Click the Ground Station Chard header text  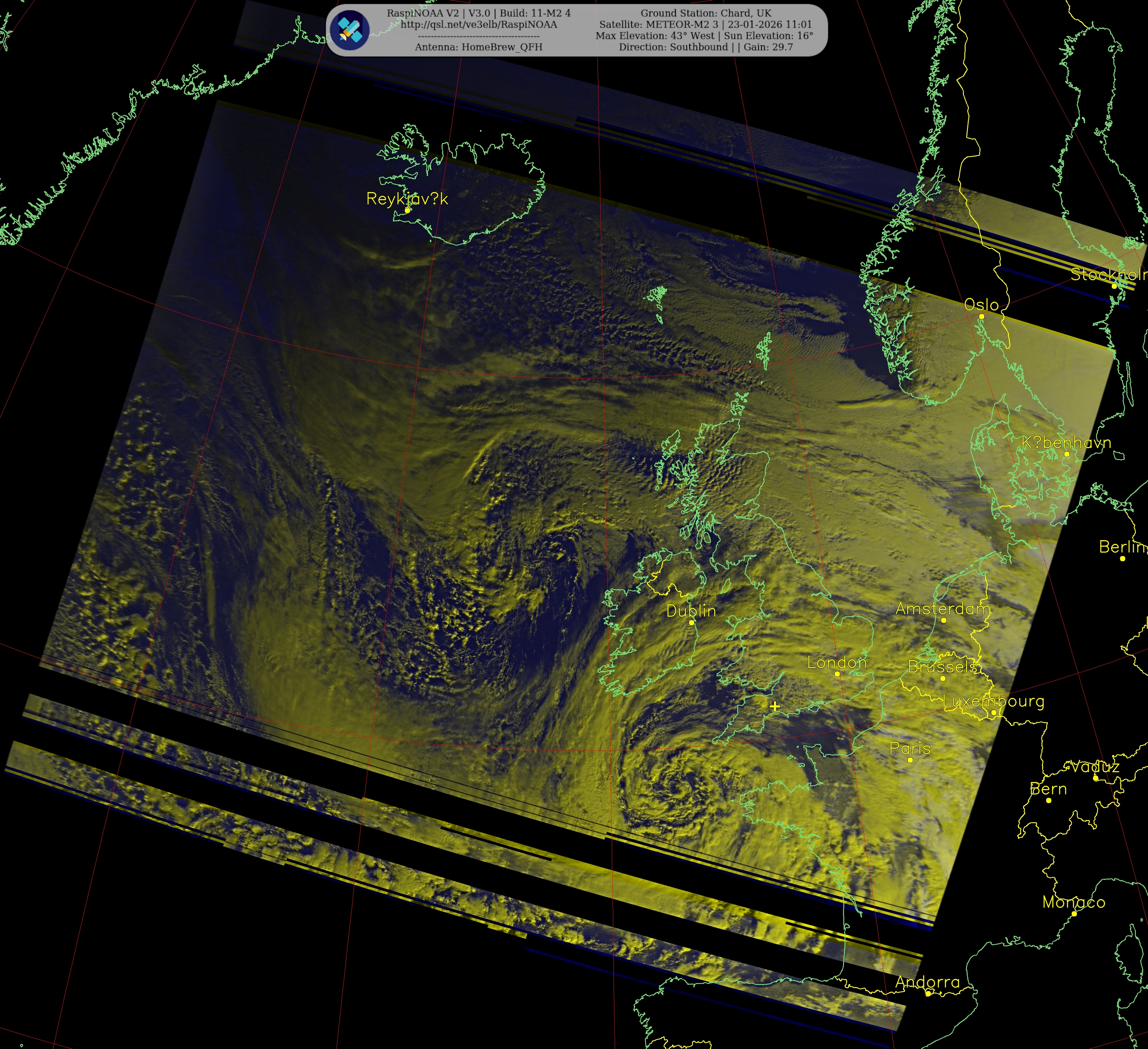click(x=705, y=13)
